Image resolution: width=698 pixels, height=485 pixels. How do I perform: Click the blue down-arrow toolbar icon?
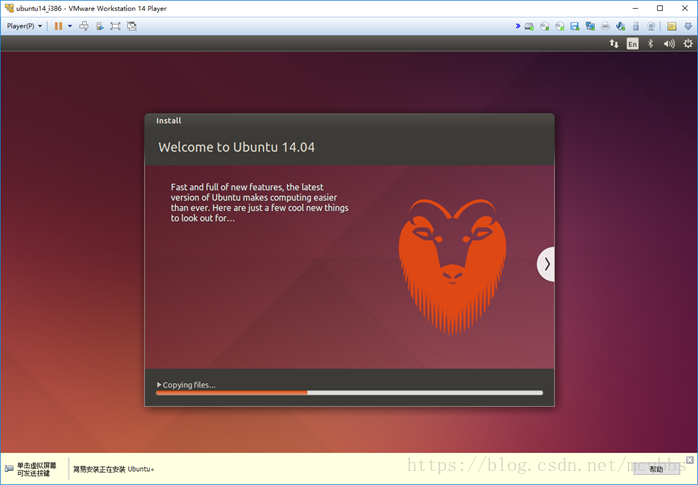coord(688,26)
